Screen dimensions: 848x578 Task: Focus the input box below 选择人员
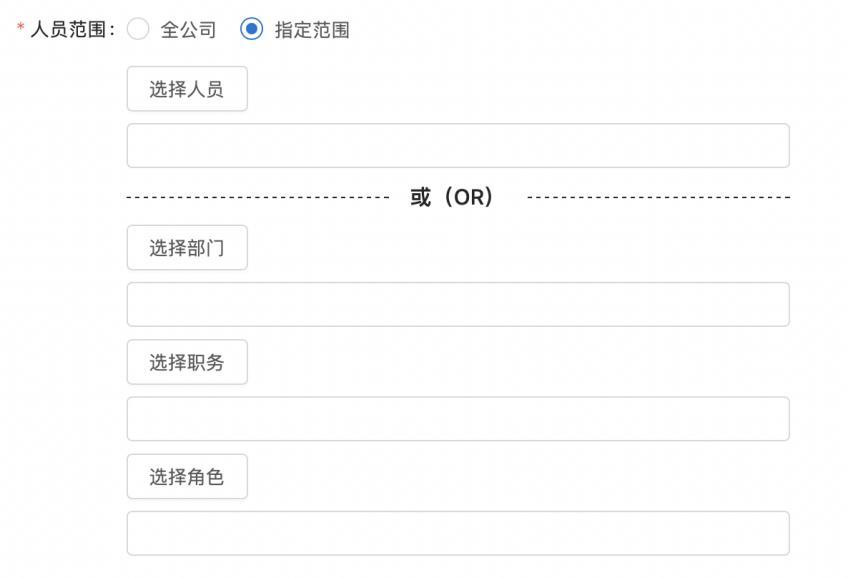click(458, 146)
